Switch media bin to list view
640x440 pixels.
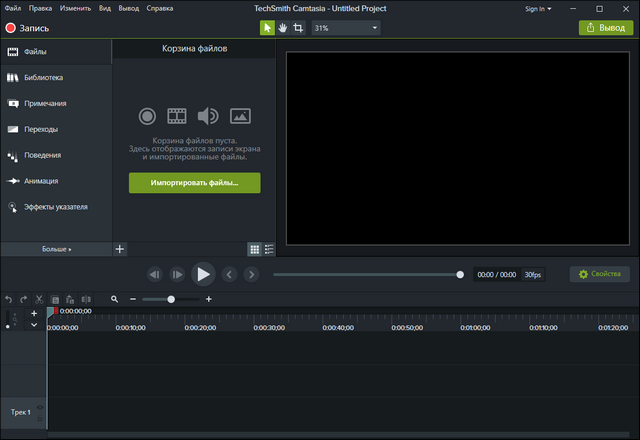point(268,248)
